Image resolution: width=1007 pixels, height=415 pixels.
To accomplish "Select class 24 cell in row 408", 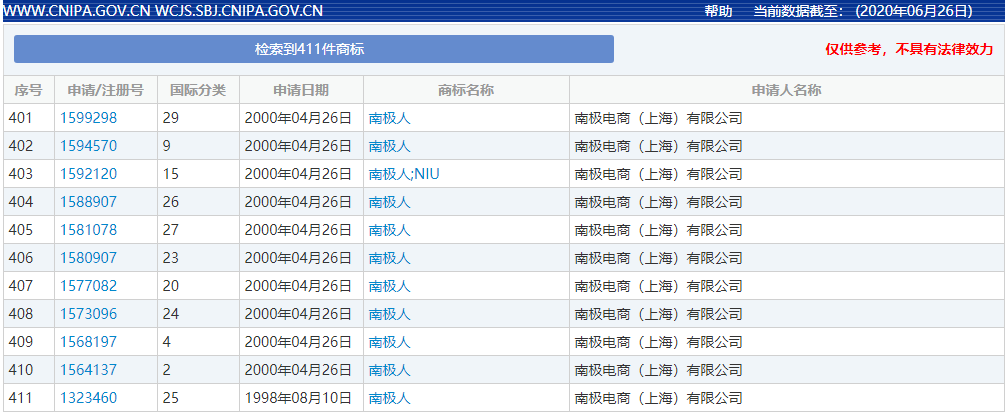I will pyautogui.click(x=198, y=313).
